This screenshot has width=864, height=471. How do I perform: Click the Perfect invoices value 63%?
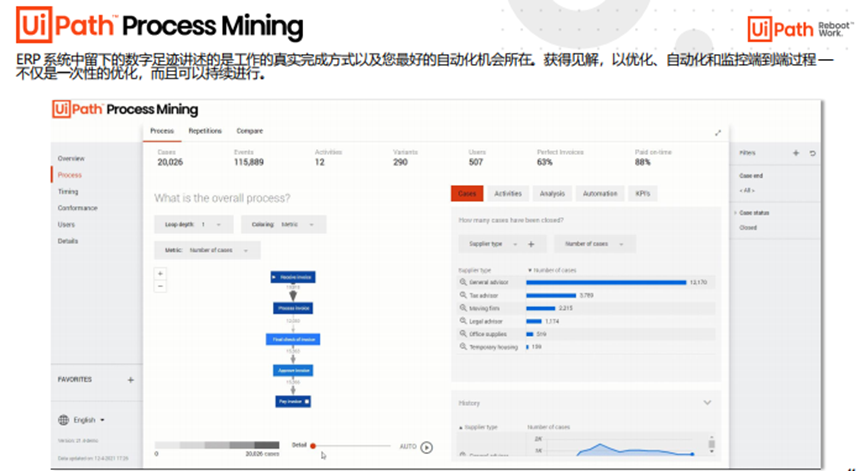point(544,162)
